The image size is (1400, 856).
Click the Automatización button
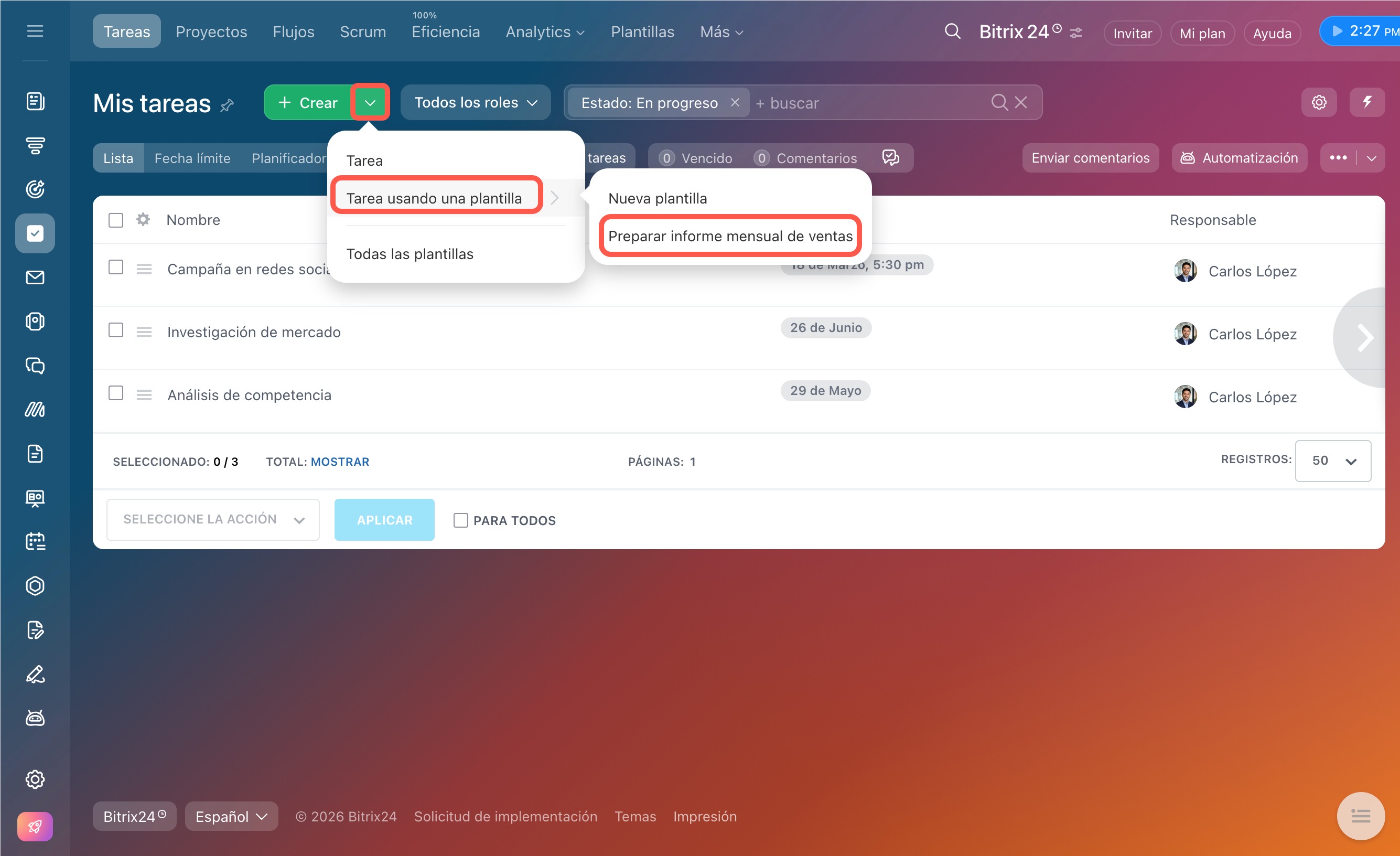[1239, 158]
